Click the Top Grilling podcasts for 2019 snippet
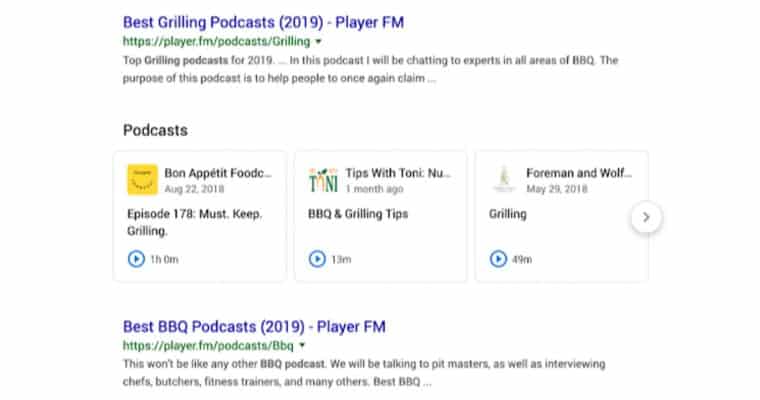This screenshot has height=400, width=760. click(370, 69)
